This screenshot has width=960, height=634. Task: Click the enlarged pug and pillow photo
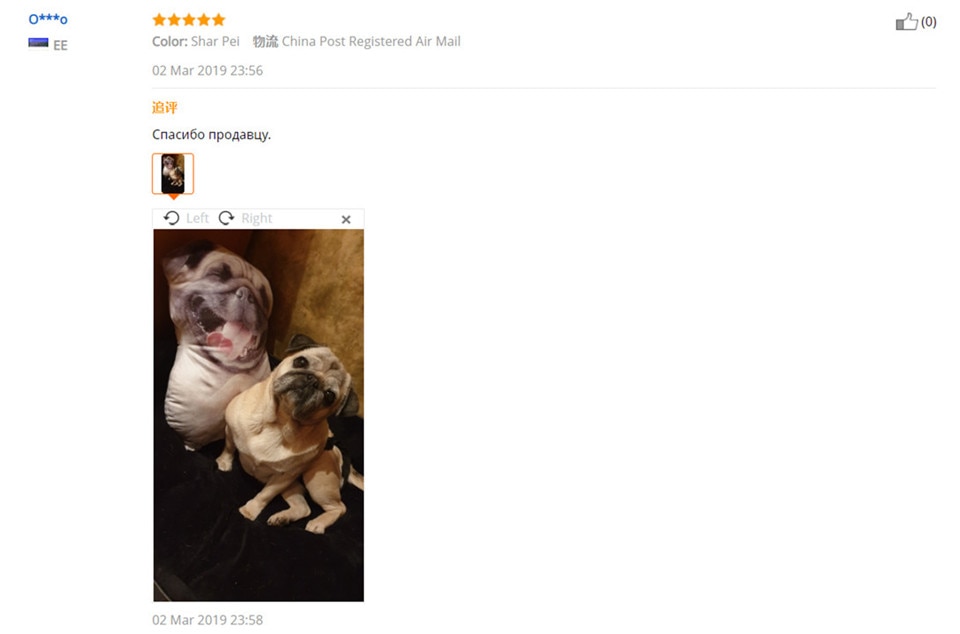(x=258, y=416)
